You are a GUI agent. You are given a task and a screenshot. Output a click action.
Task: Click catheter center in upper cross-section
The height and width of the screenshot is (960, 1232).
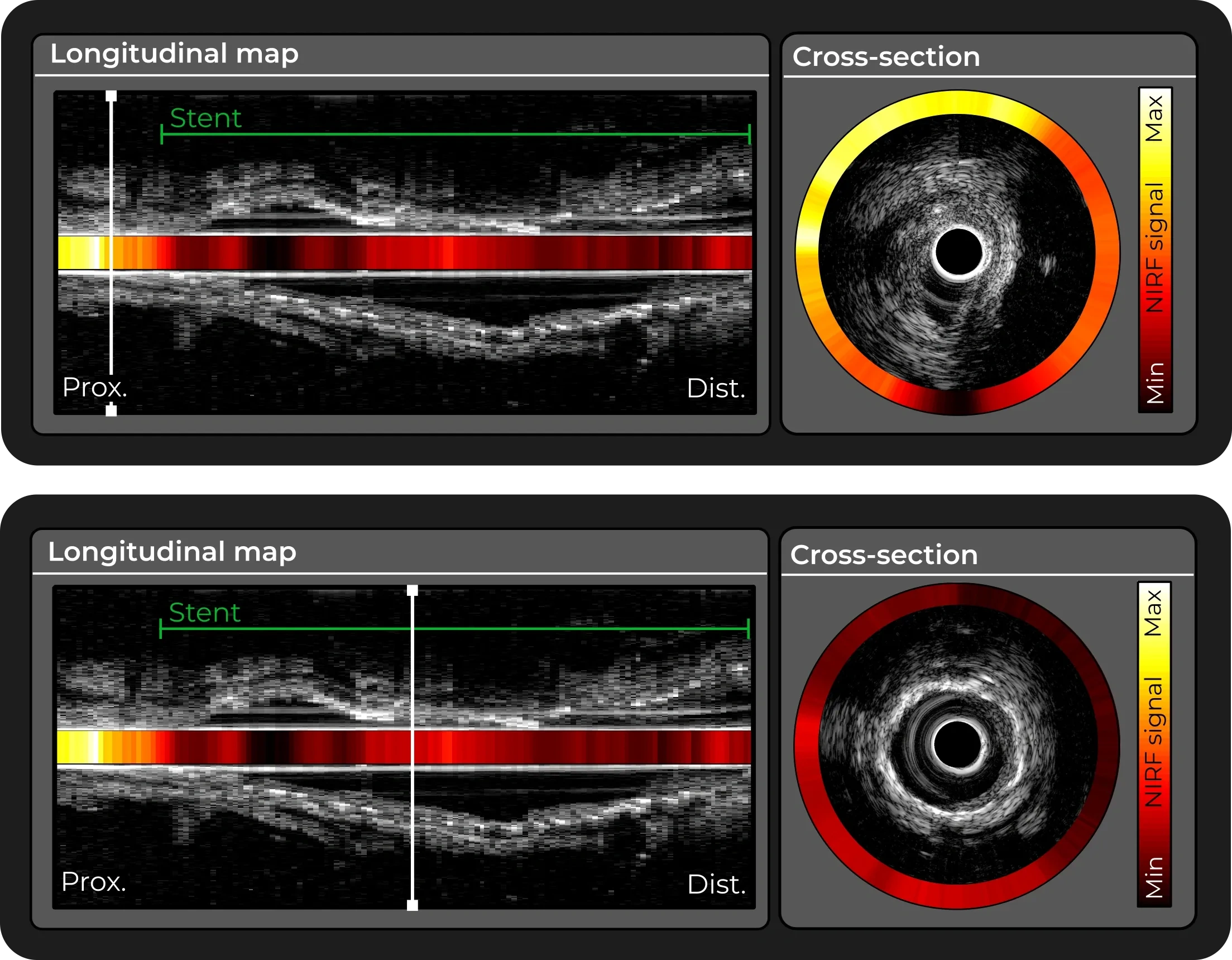pyautogui.click(x=958, y=253)
